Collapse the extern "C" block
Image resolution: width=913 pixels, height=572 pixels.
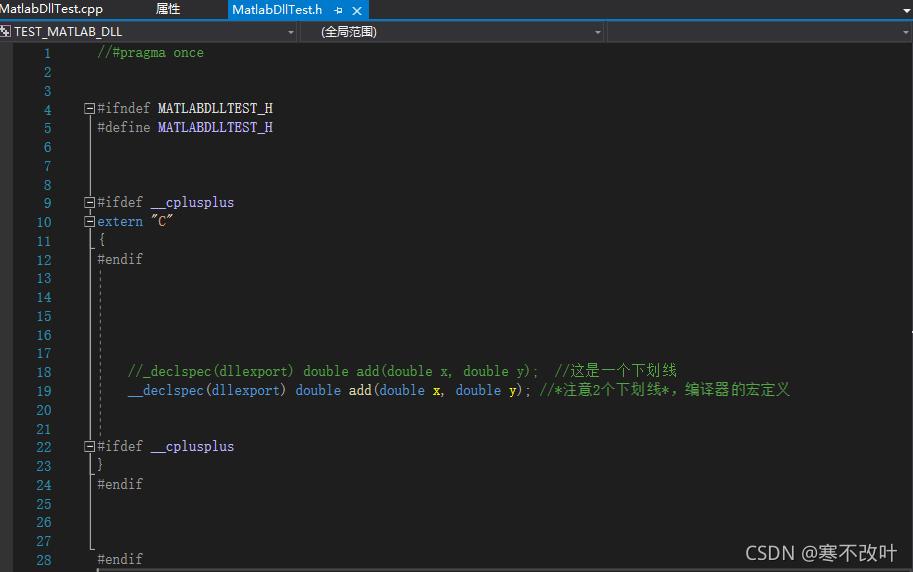coord(90,221)
